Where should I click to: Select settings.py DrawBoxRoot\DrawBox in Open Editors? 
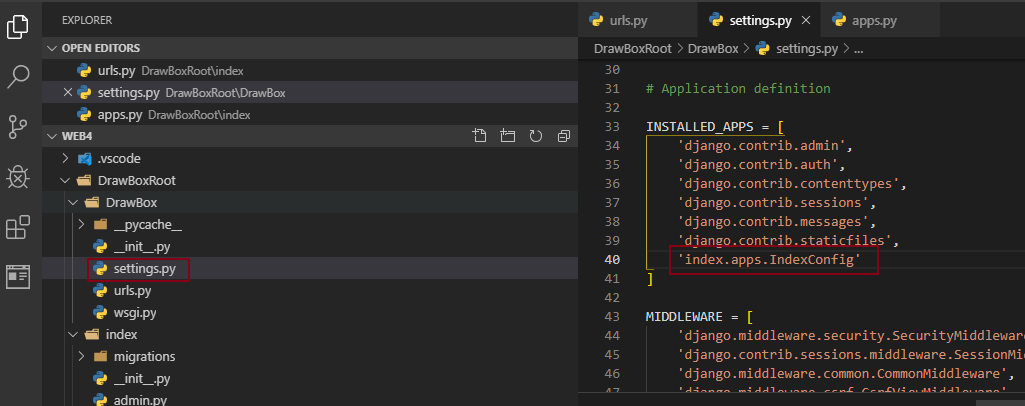[x=310, y=92]
